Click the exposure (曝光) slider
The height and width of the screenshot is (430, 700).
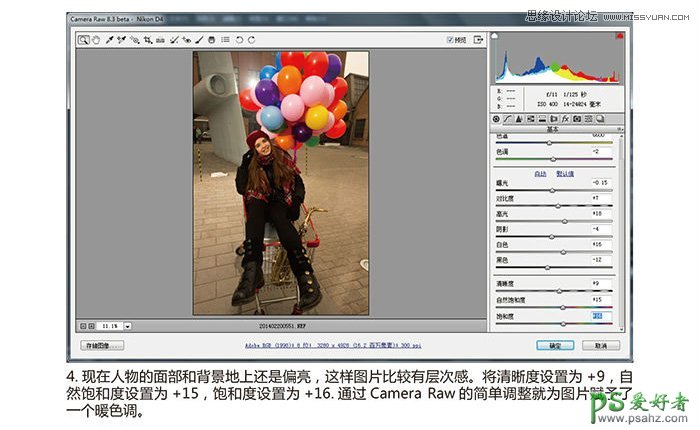[553, 192]
